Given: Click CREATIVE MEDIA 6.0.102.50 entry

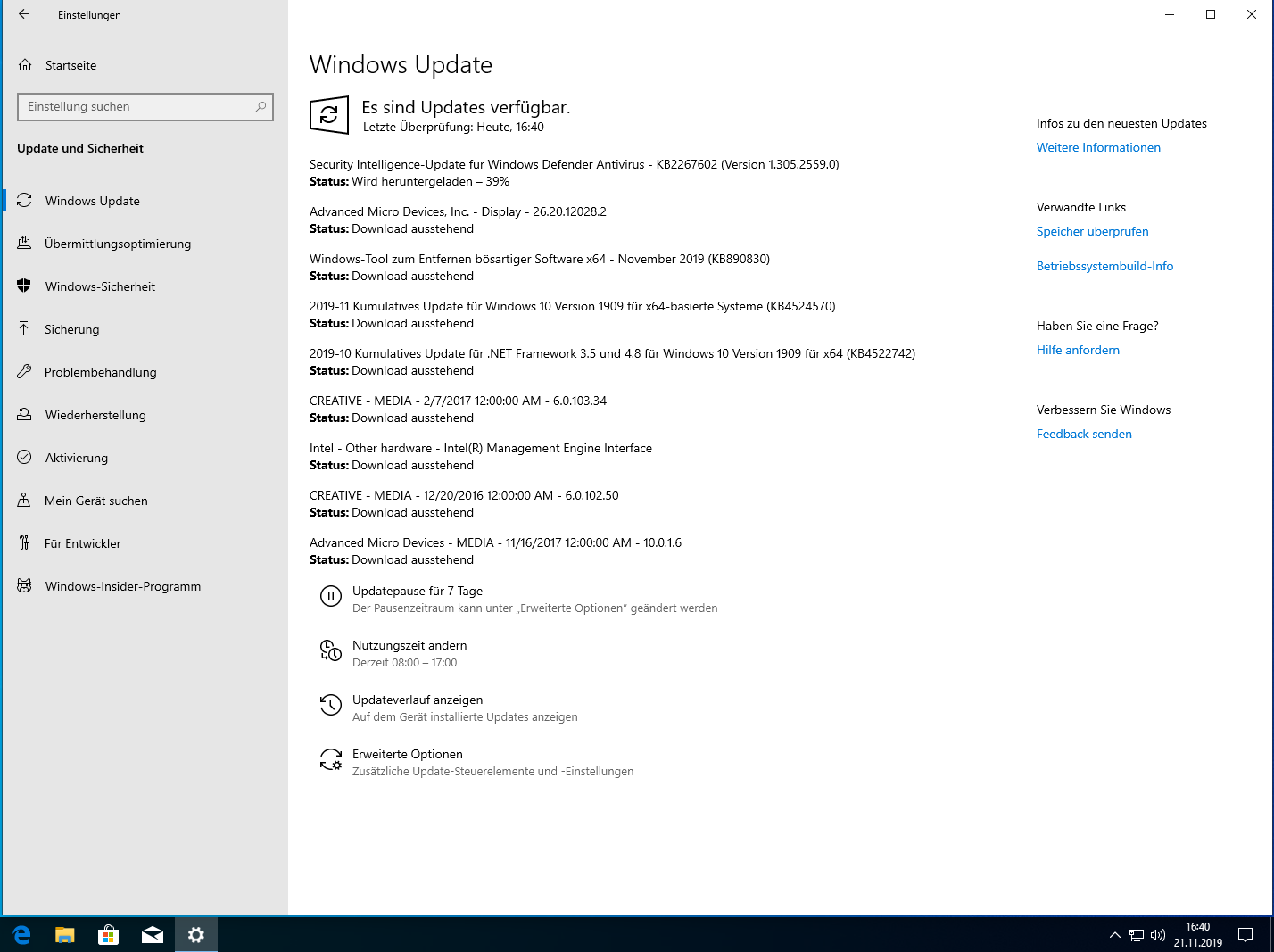Looking at the screenshot, I should (464, 495).
